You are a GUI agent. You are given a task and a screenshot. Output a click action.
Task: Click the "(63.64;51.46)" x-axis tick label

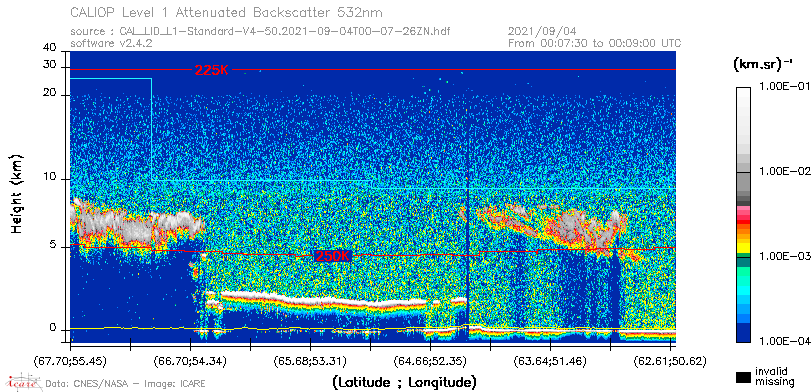[550, 360]
